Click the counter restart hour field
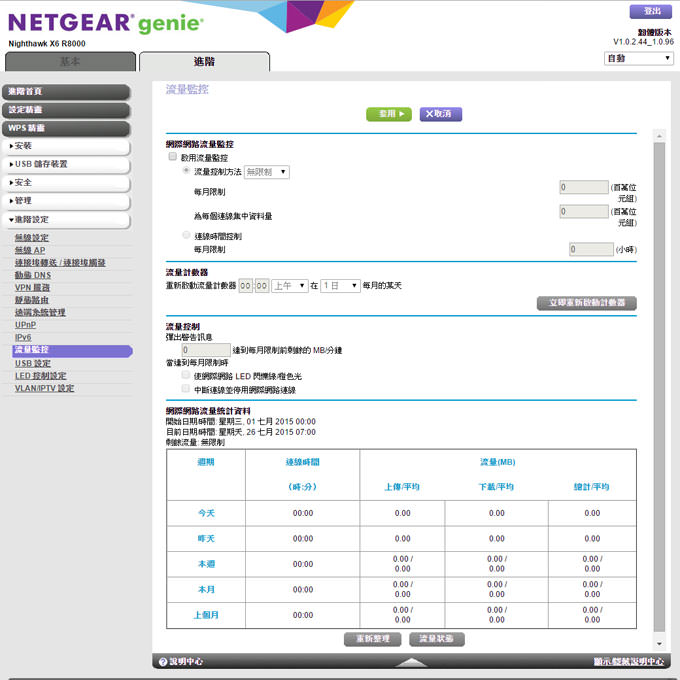The image size is (680, 680). pos(245,286)
